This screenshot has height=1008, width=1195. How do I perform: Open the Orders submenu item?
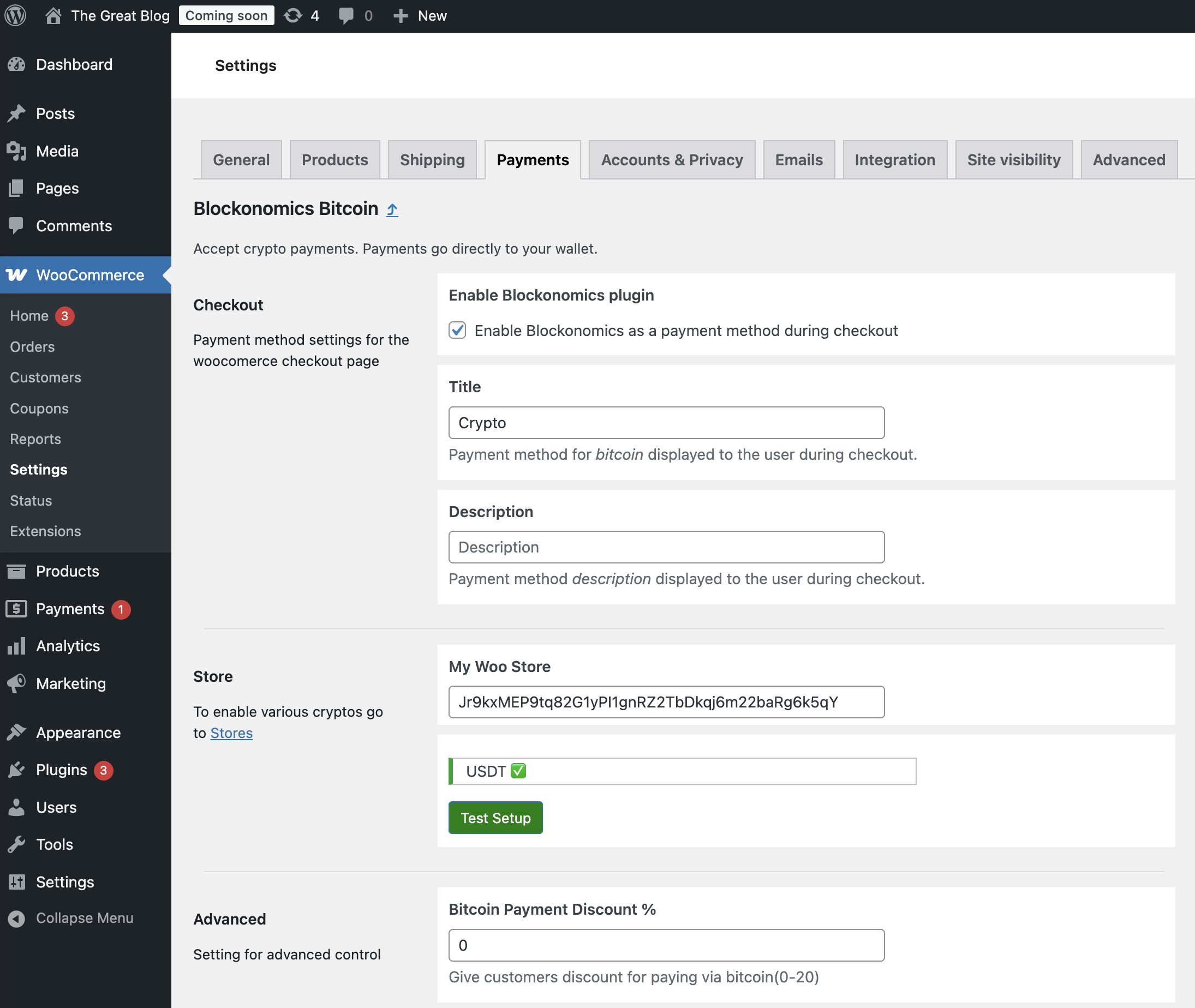32,347
